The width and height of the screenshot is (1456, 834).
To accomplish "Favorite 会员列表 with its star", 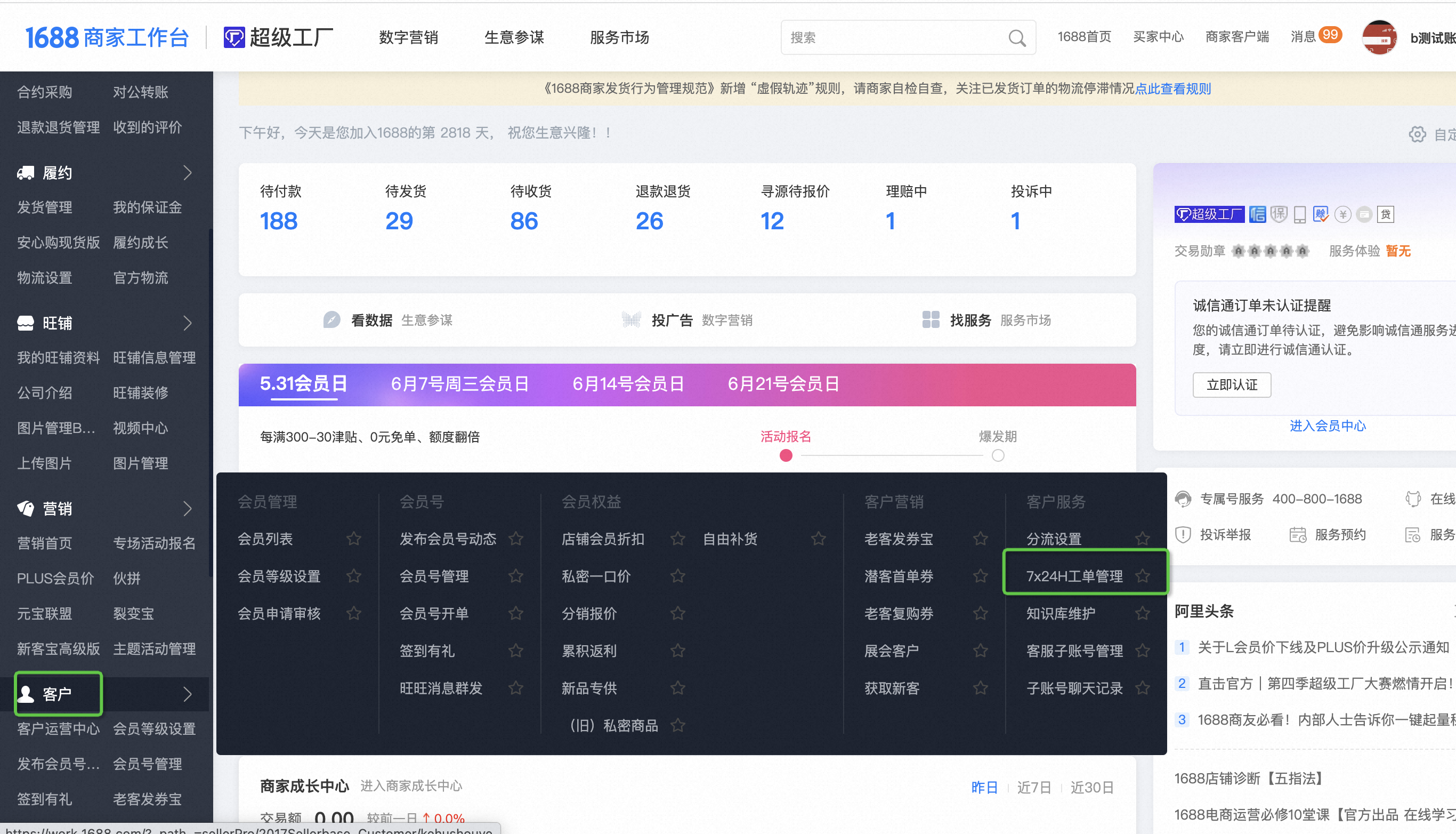I will point(354,539).
